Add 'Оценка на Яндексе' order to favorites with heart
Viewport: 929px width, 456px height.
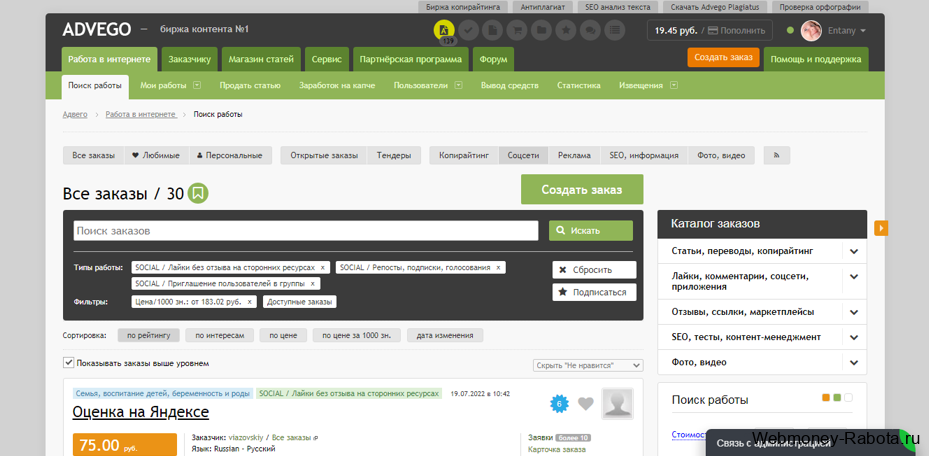pyautogui.click(x=585, y=404)
